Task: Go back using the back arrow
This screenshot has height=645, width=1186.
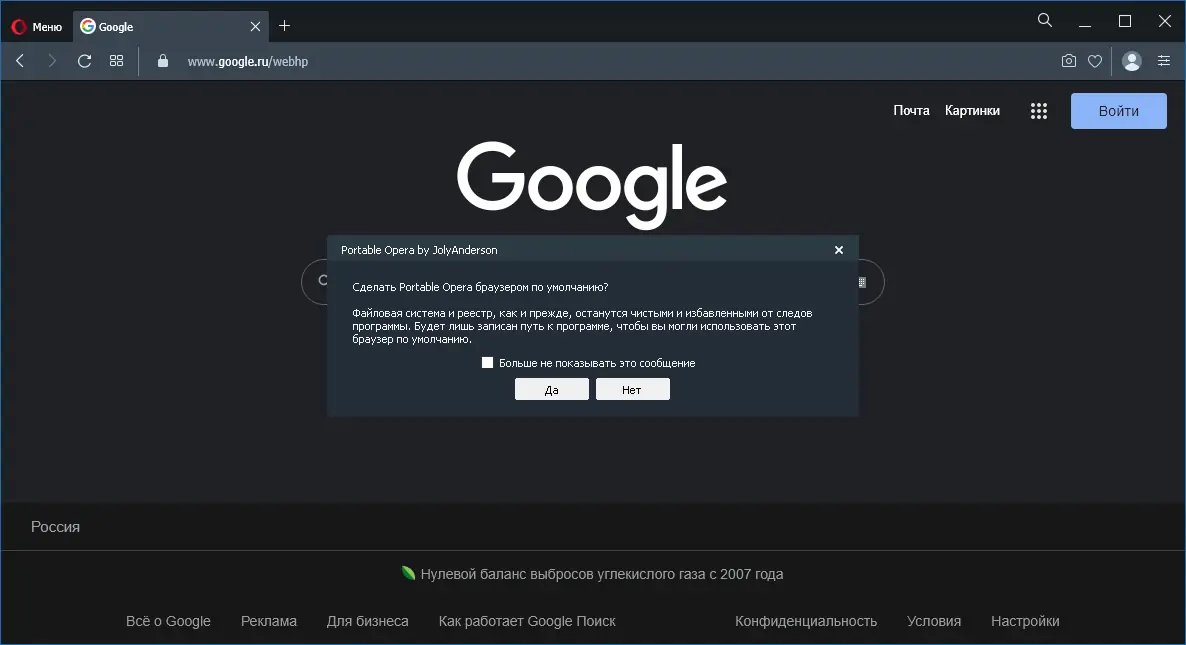Action: pos(20,60)
